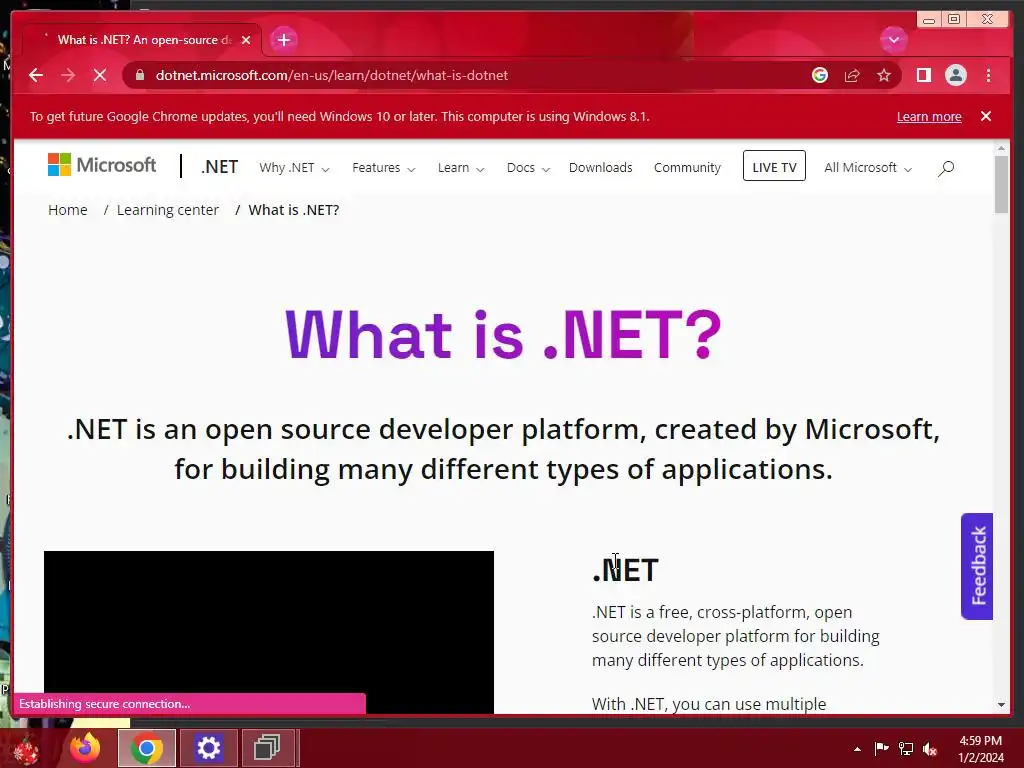Click the LIVE TV button
The width and height of the screenshot is (1024, 768).
[774, 166]
